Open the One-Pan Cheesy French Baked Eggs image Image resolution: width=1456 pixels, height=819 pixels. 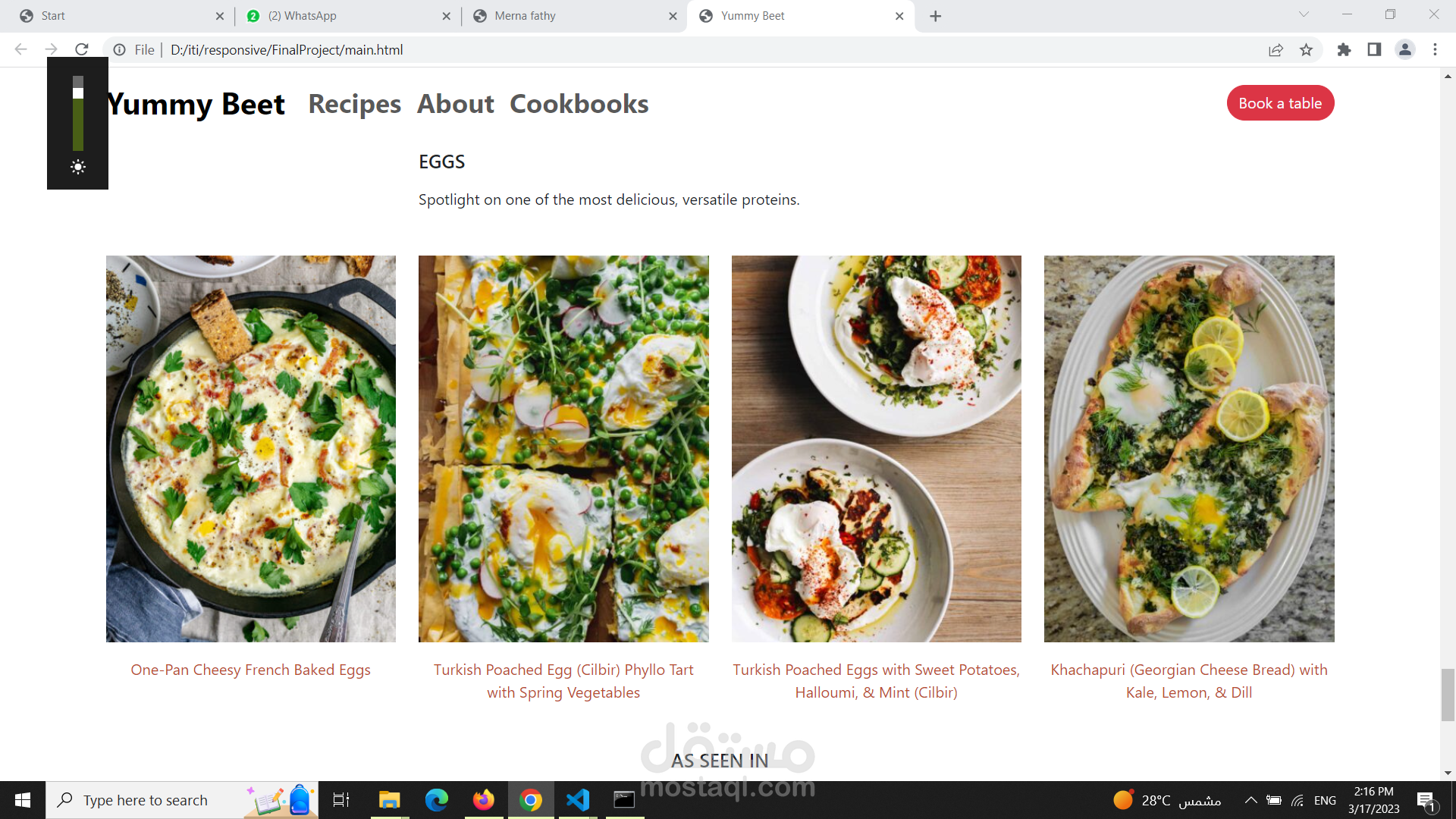pyautogui.click(x=251, y=449)
